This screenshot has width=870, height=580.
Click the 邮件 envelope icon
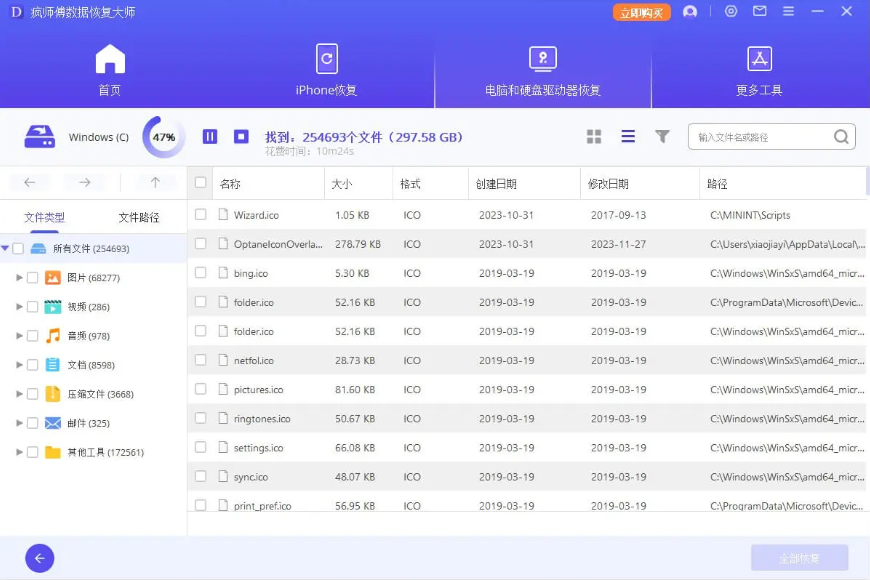53,423
